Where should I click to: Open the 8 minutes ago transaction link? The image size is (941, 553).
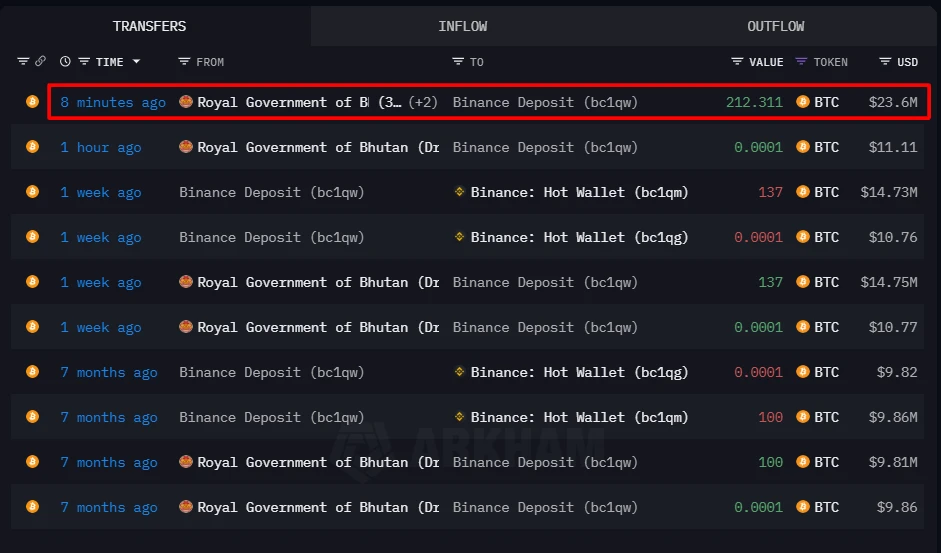pyautogui.click(x=113, y=102)
